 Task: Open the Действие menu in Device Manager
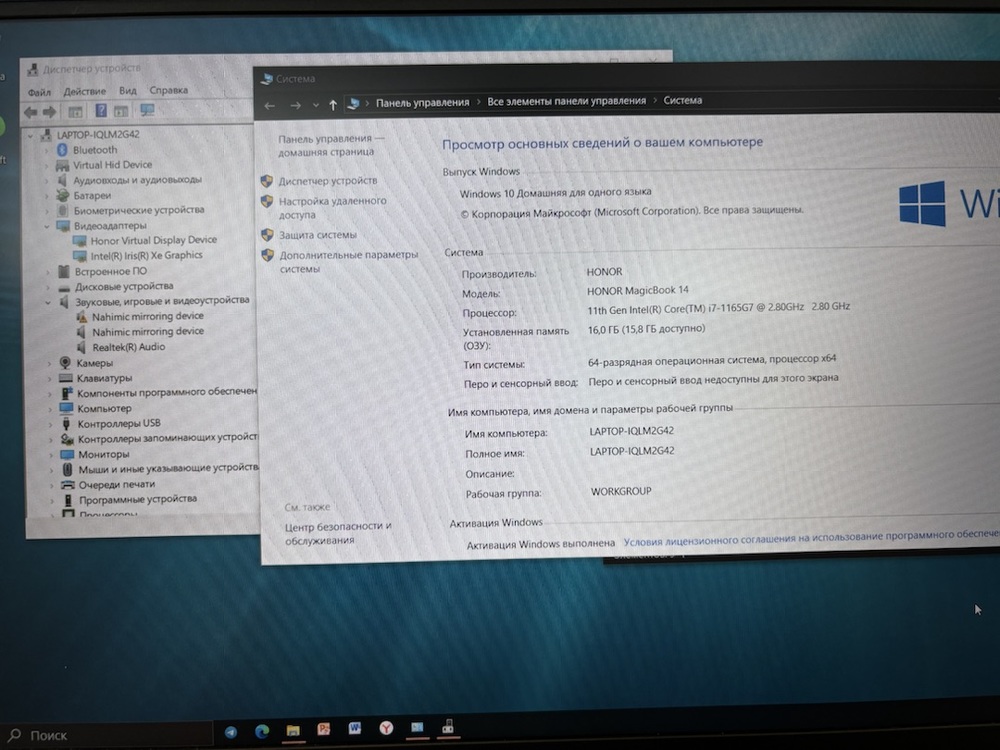[x=84, y=90]
